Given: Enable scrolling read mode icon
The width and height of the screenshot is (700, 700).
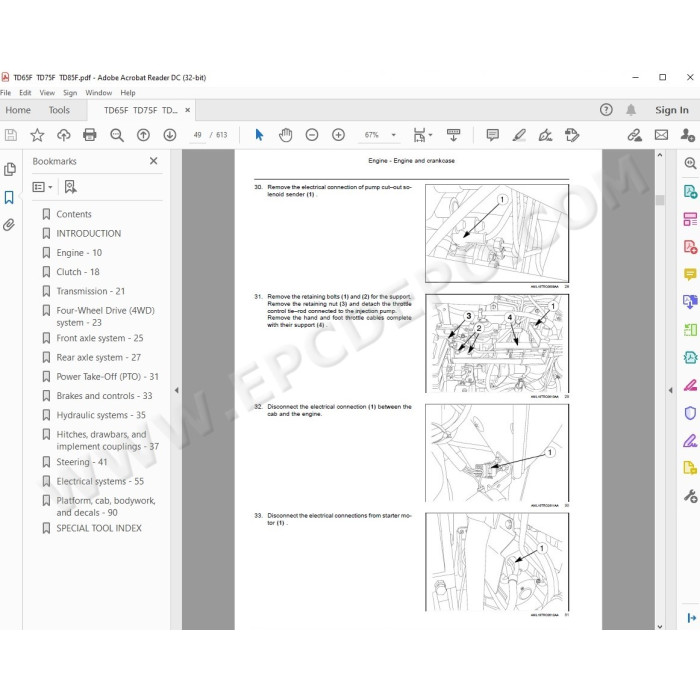Looking at the screenshot, I should coord(453,134).
